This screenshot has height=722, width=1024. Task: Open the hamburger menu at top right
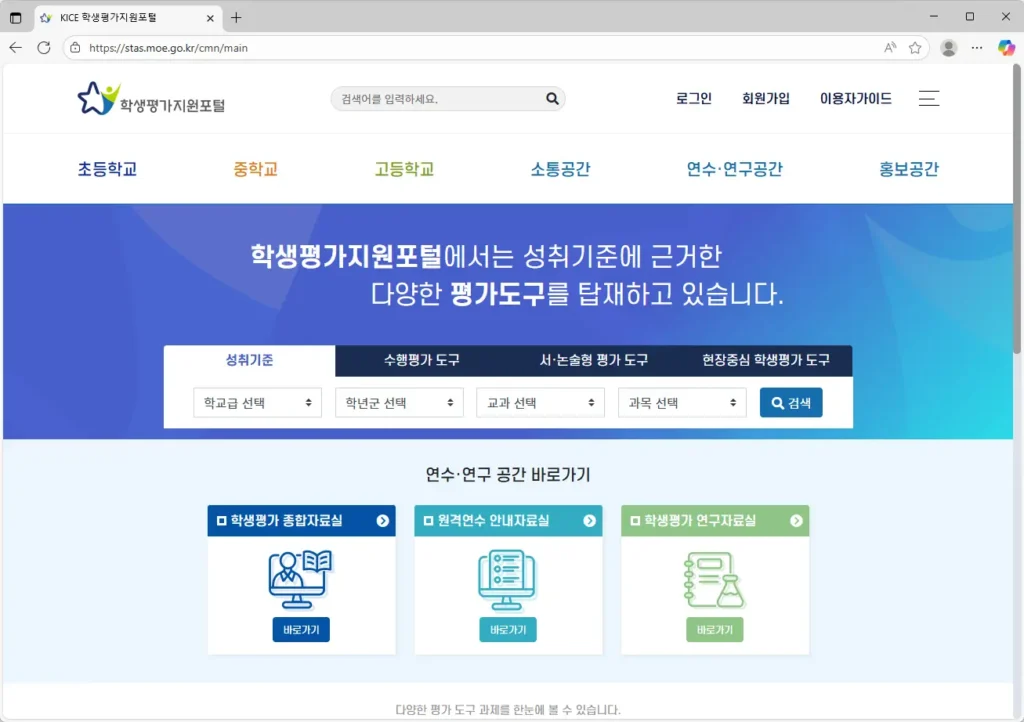tap(928, 98)
